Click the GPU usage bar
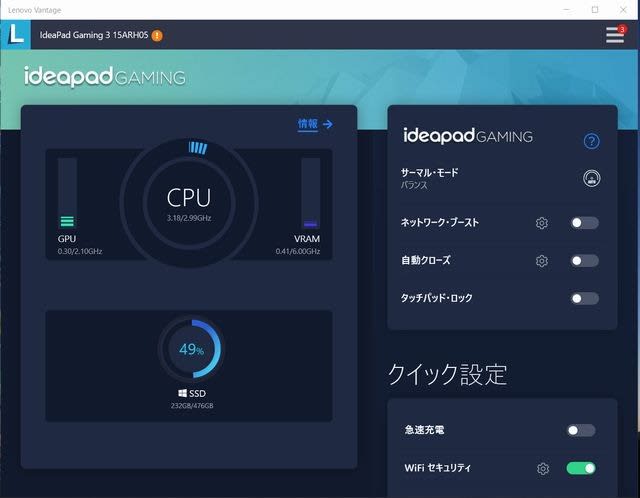 coord(67,193)
